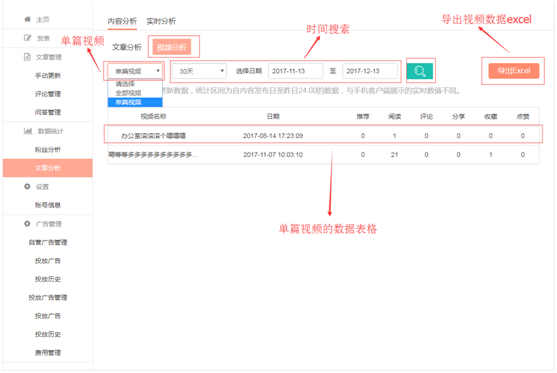Click the 导出Excel export button
Viewport: 557px width, 373px height.
(x=514, y=71)
